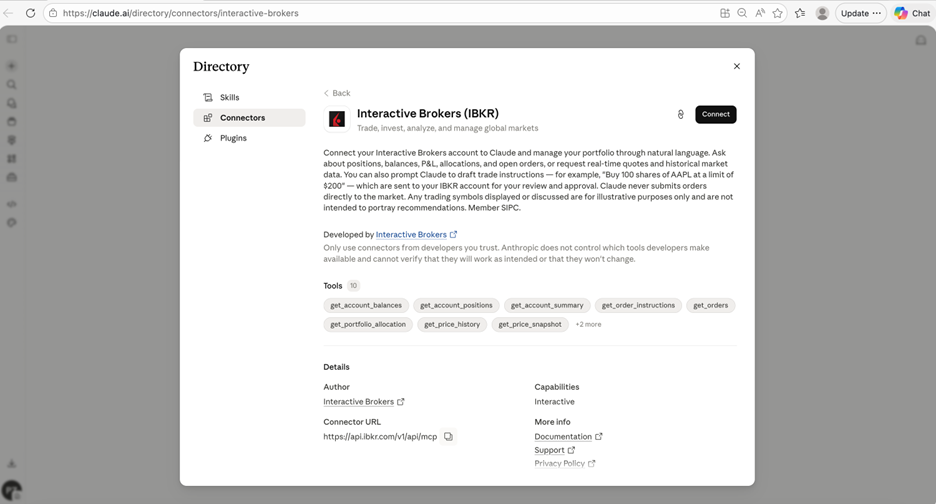
Task: Select the get_orders tool chip
Action: pyautogui.click(x=710, y=305)
